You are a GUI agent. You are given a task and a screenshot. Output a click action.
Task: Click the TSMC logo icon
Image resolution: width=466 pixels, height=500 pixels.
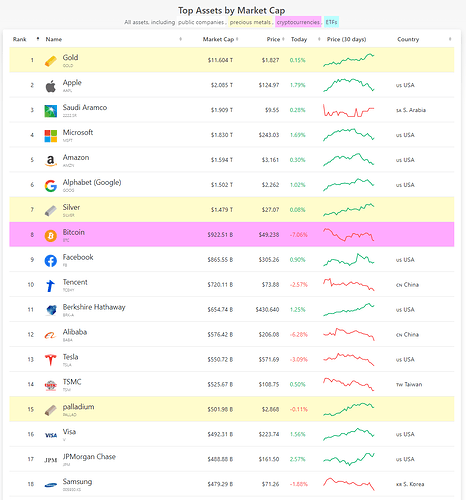[51, 385]
